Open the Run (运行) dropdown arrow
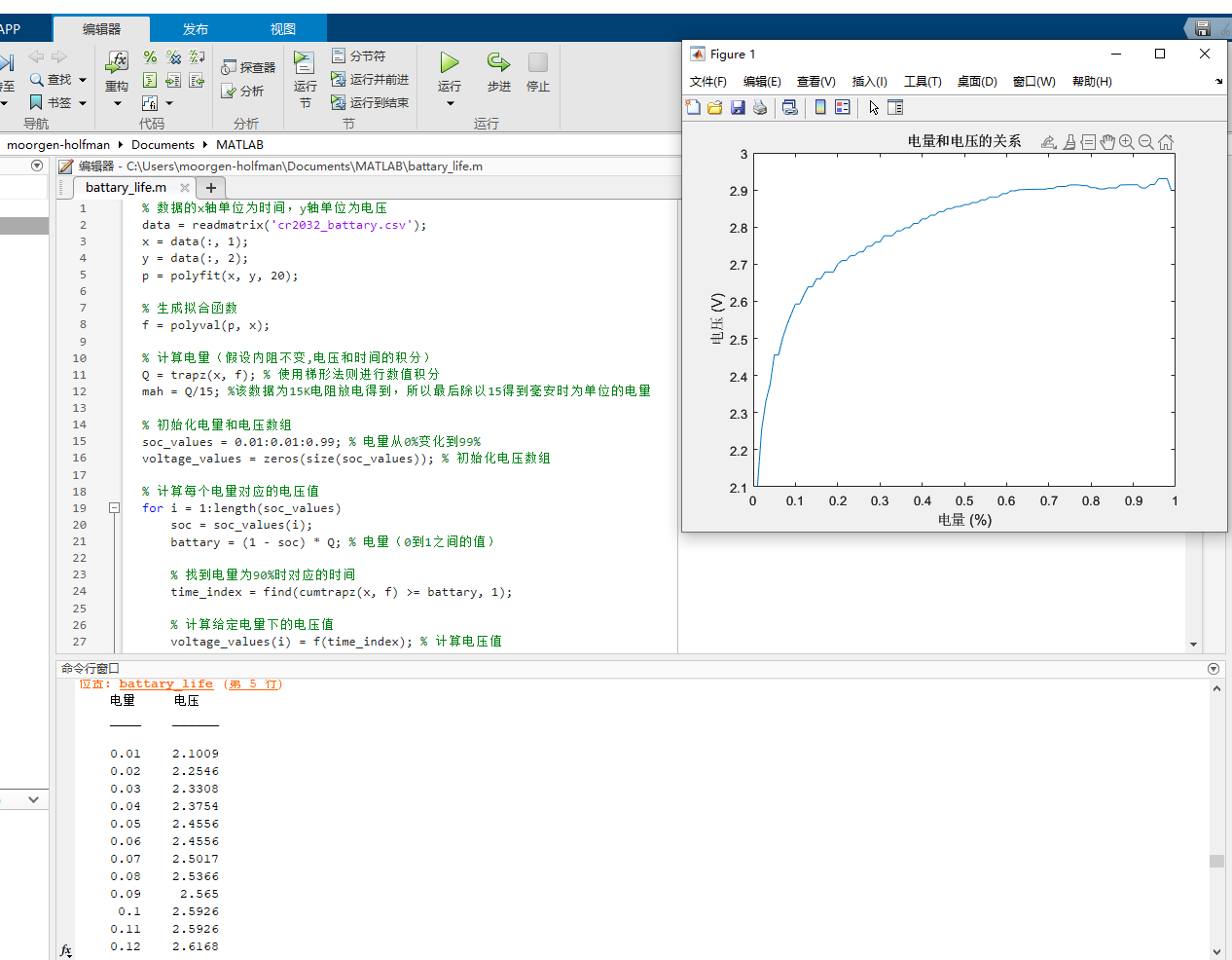The image size is (1232, 960). coord(450,103)
